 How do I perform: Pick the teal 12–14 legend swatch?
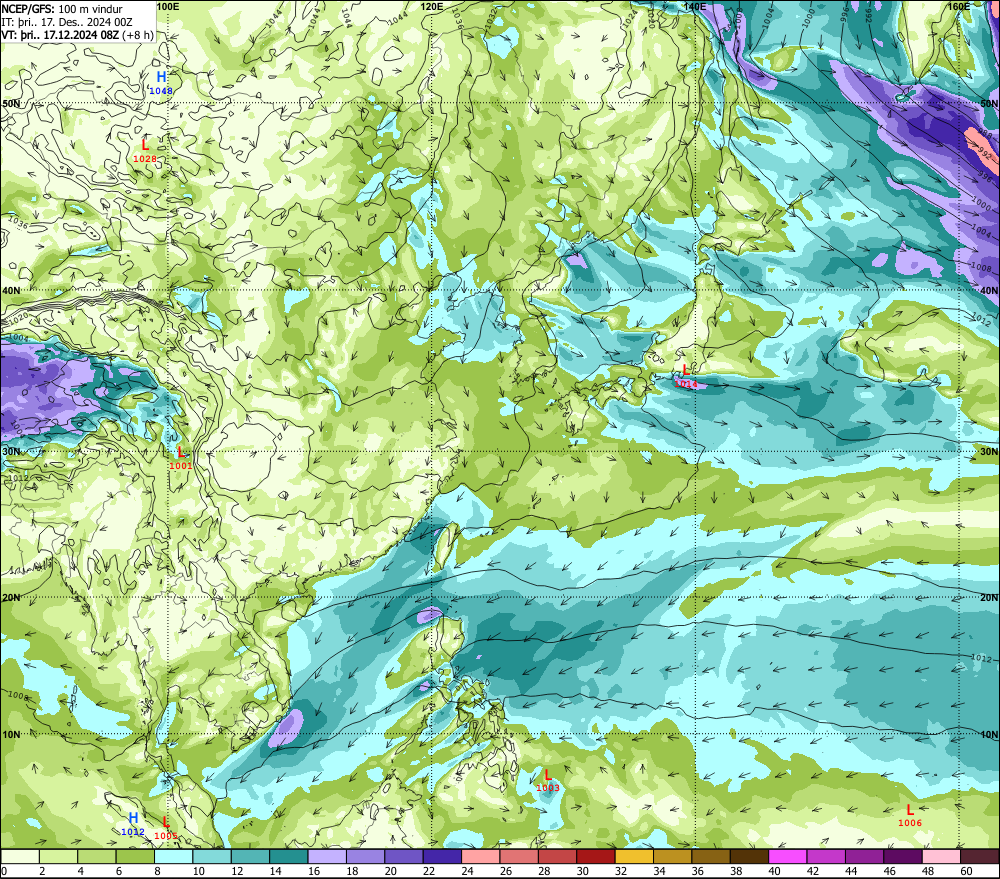pos(250,856)
